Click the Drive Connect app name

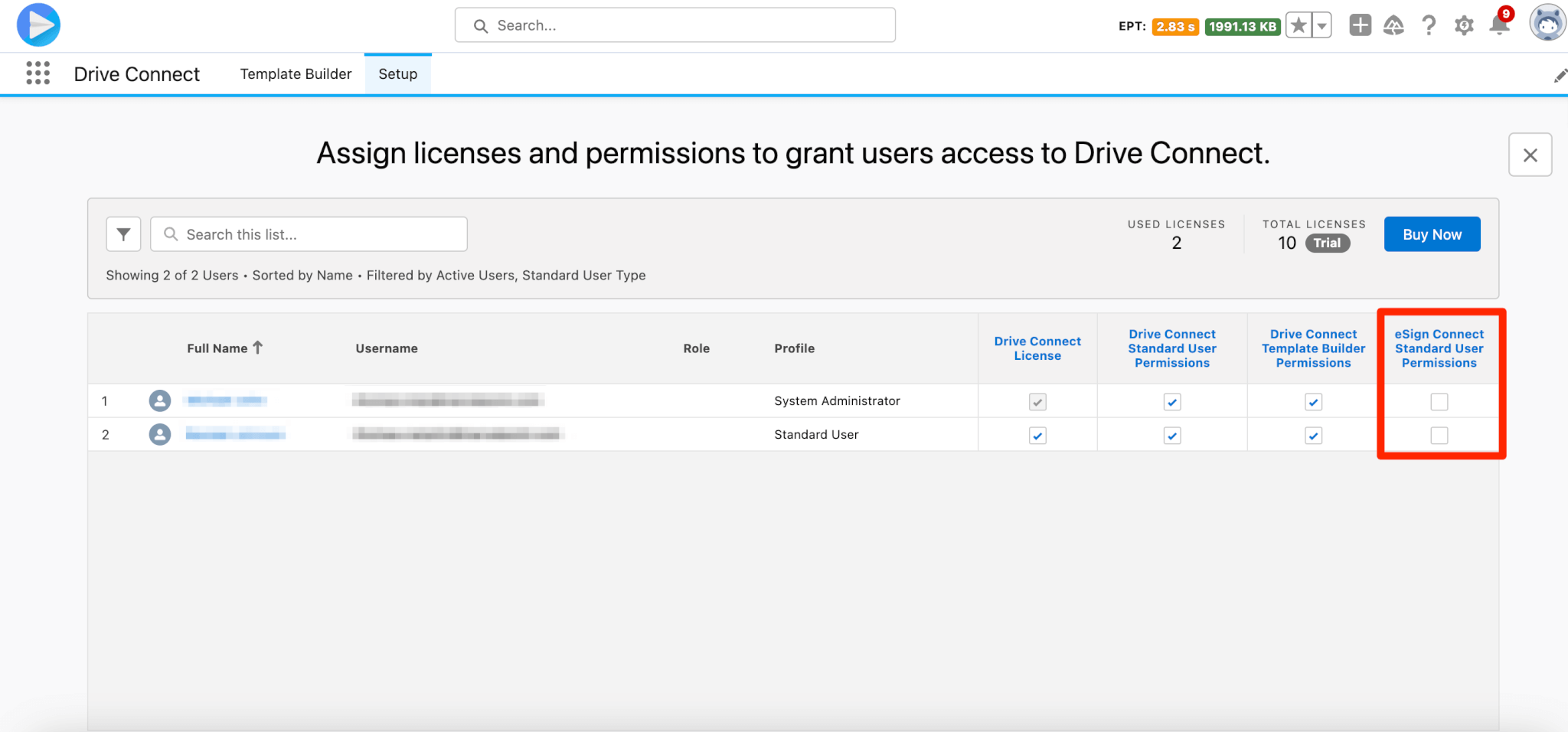(x=136, y=74)
